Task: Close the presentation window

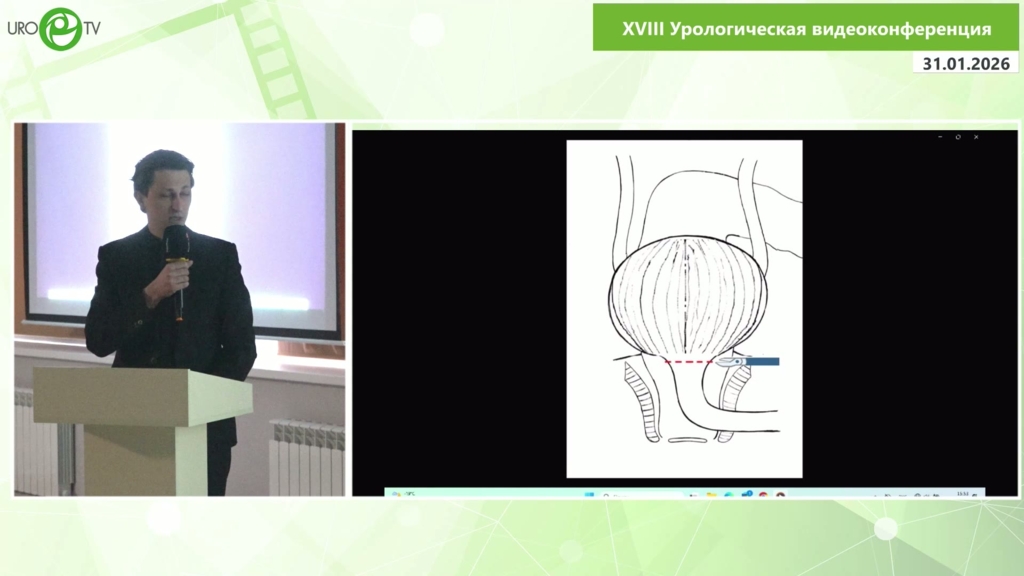Action: pos(976,136)
